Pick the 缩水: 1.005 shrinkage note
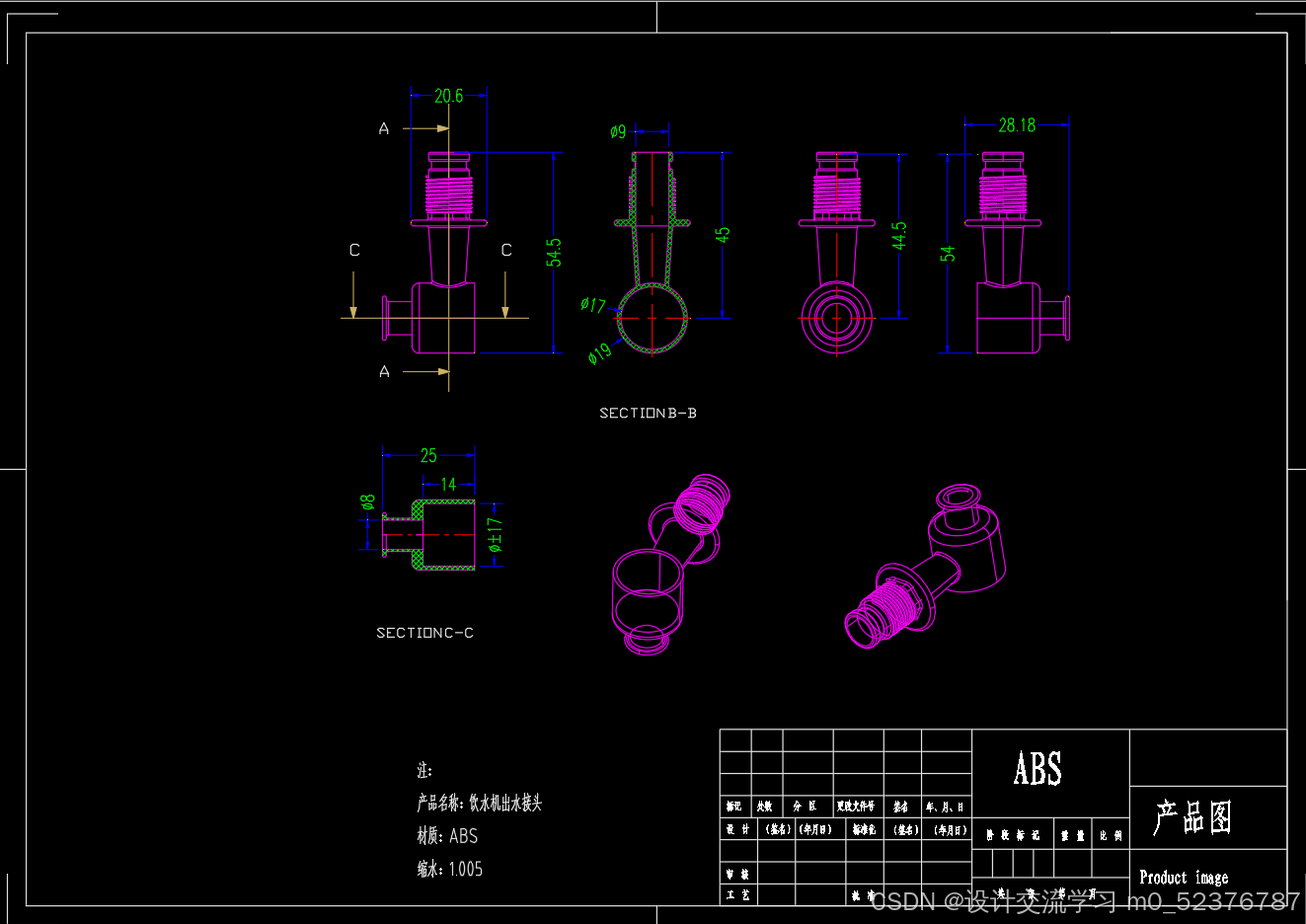 pos(450,869)
